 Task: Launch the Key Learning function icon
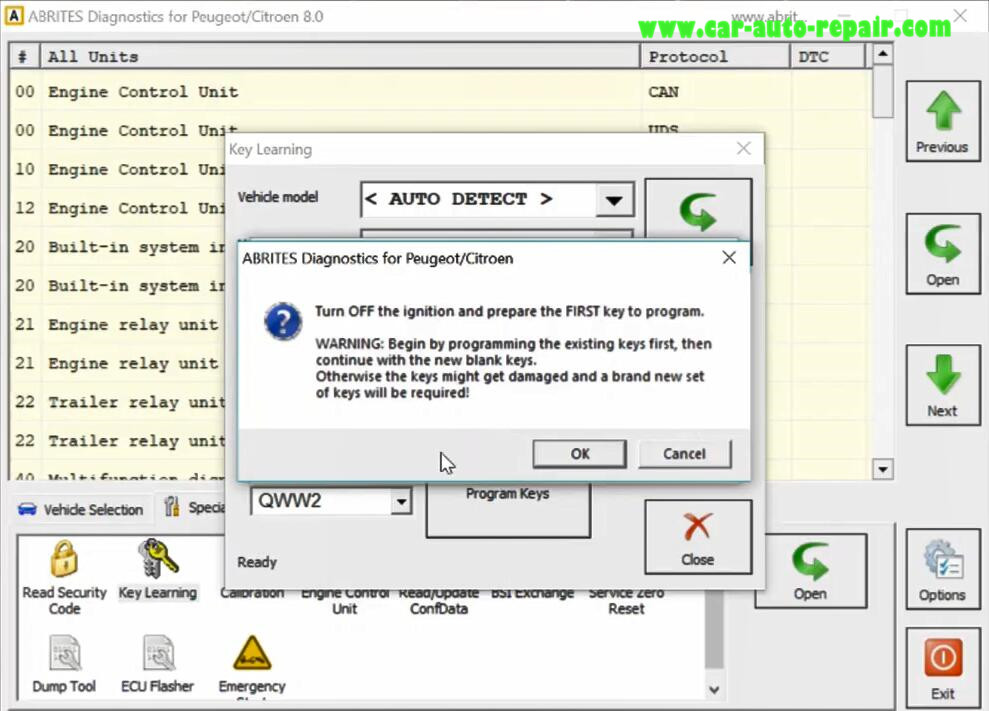pos(158,568)
